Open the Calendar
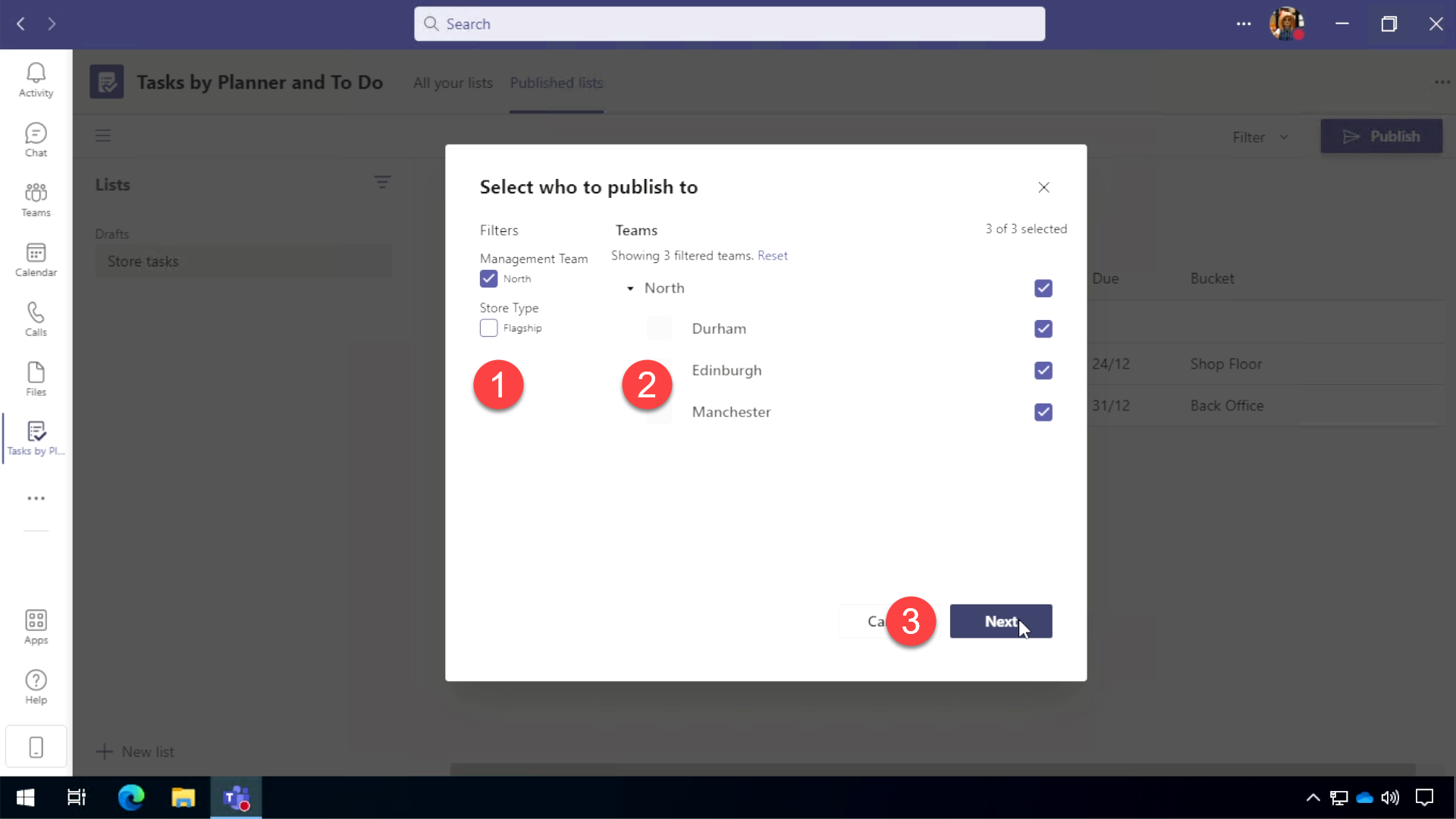 pos(35,259)
